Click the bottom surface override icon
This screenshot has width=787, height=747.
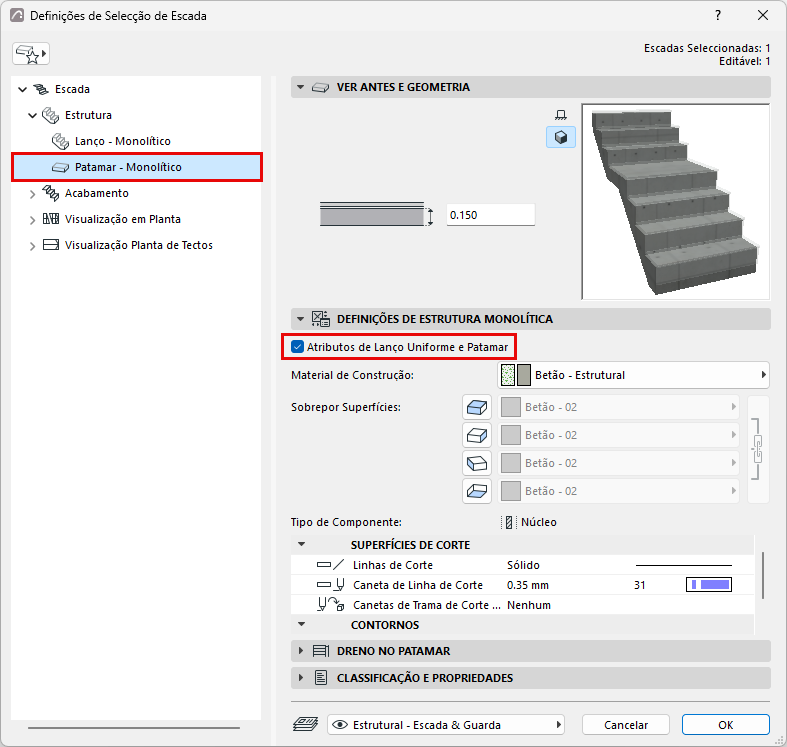476,491
